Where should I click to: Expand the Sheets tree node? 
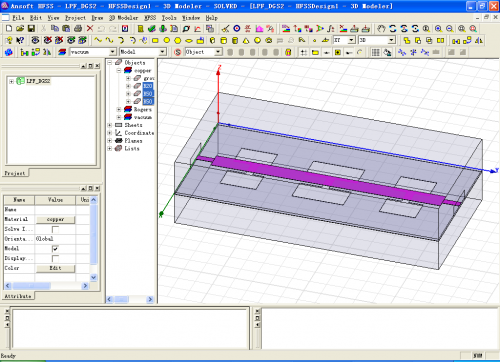point(110,125)
